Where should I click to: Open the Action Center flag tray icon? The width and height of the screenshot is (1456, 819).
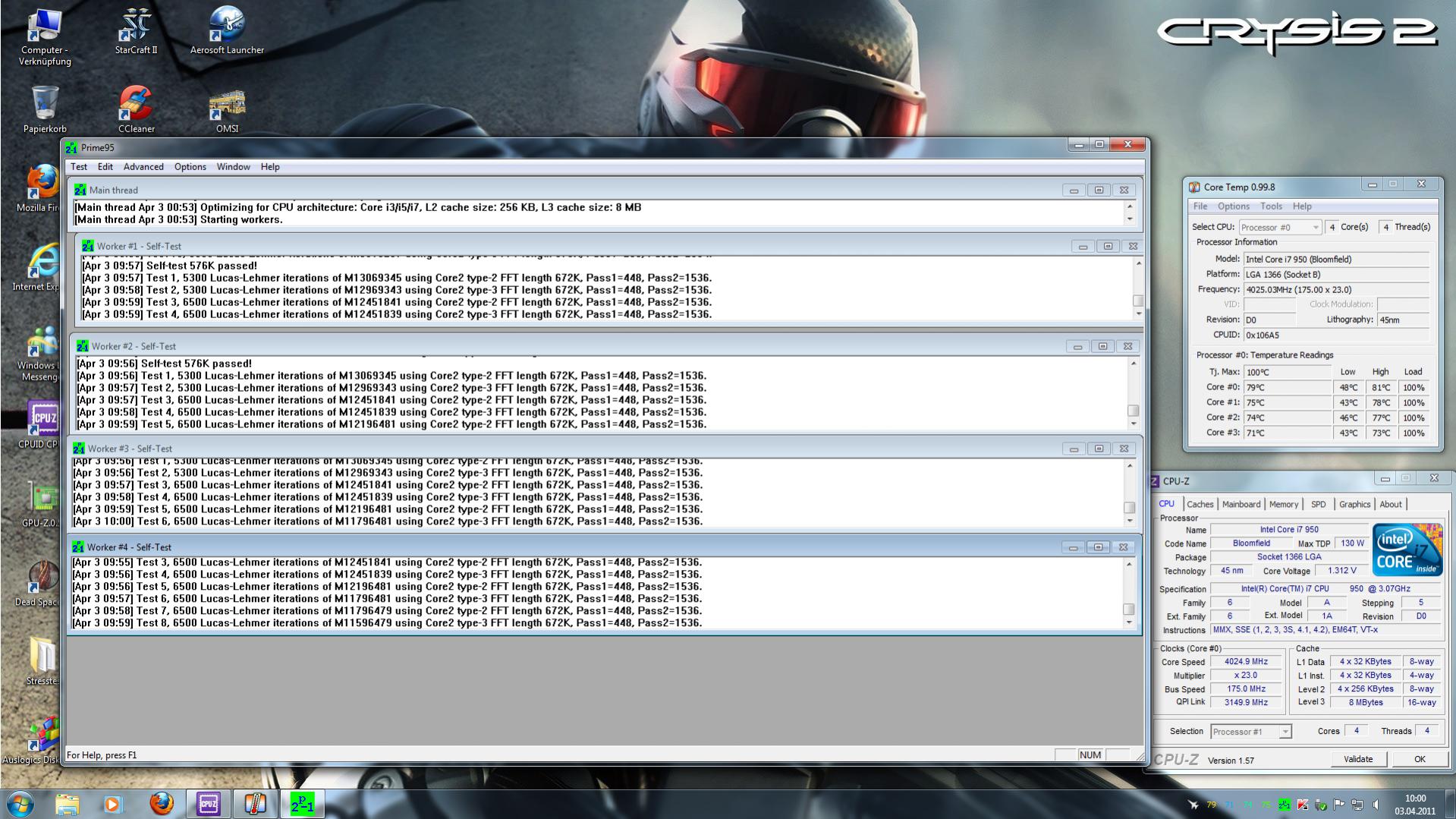click(1339, 805)
